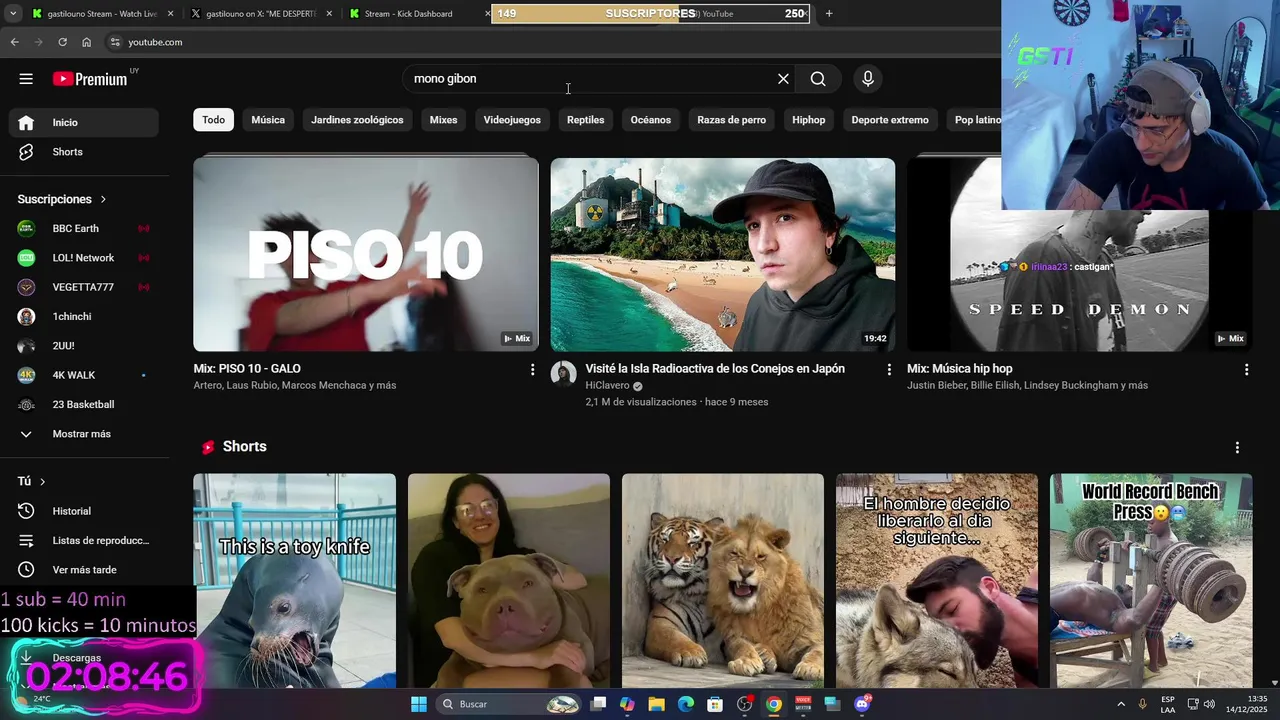Image resolution: width=1280 pixels, height=720 pixels.
Task: Open the YouTube guide hamburger menu
Action: (26, 79)
